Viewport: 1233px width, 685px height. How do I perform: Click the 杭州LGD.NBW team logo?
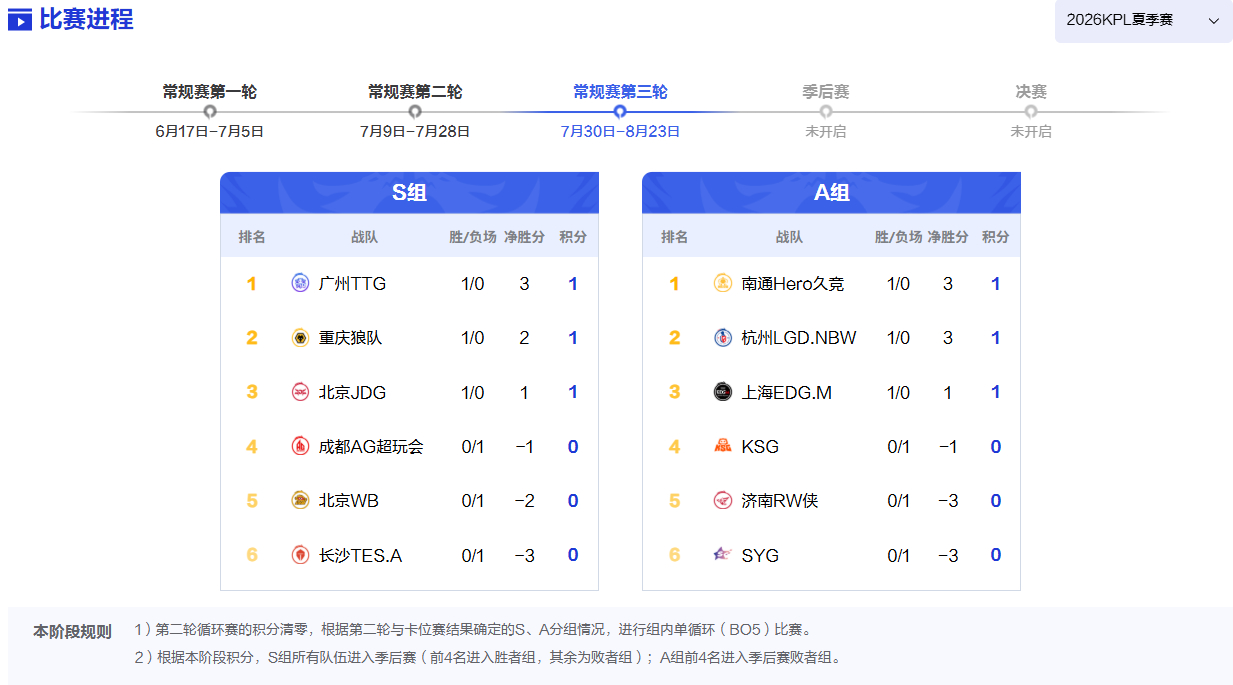click(x=723, y=338)
